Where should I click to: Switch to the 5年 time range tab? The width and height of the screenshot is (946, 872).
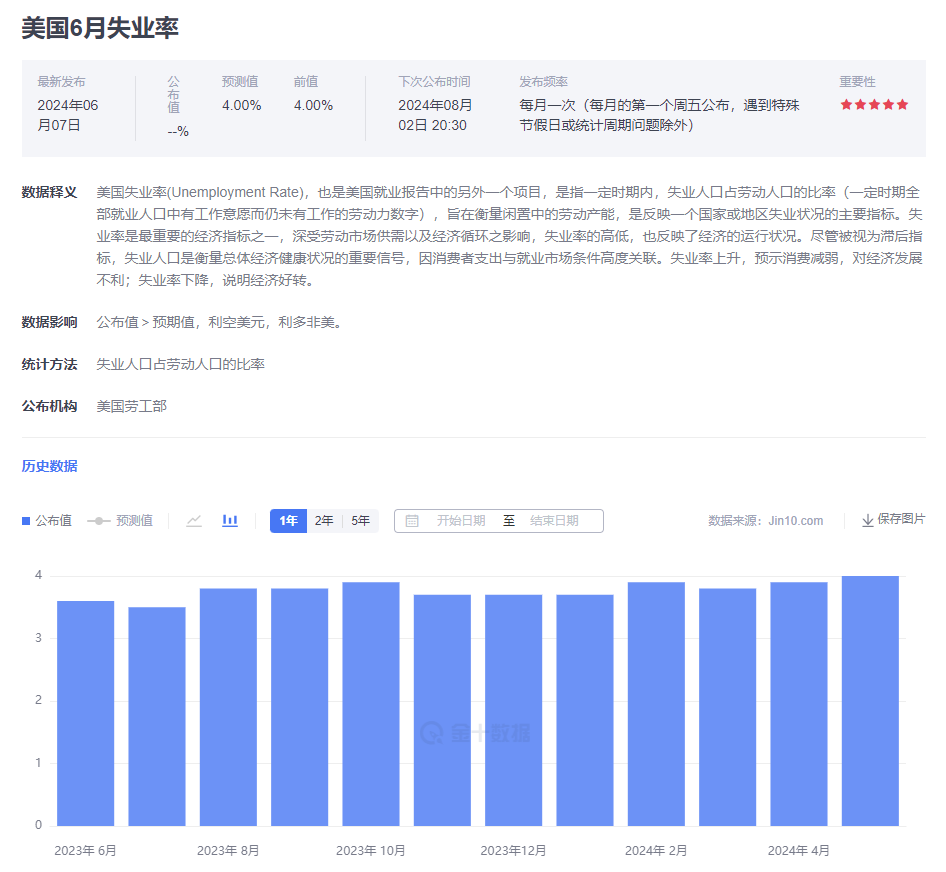click(360, 520)
